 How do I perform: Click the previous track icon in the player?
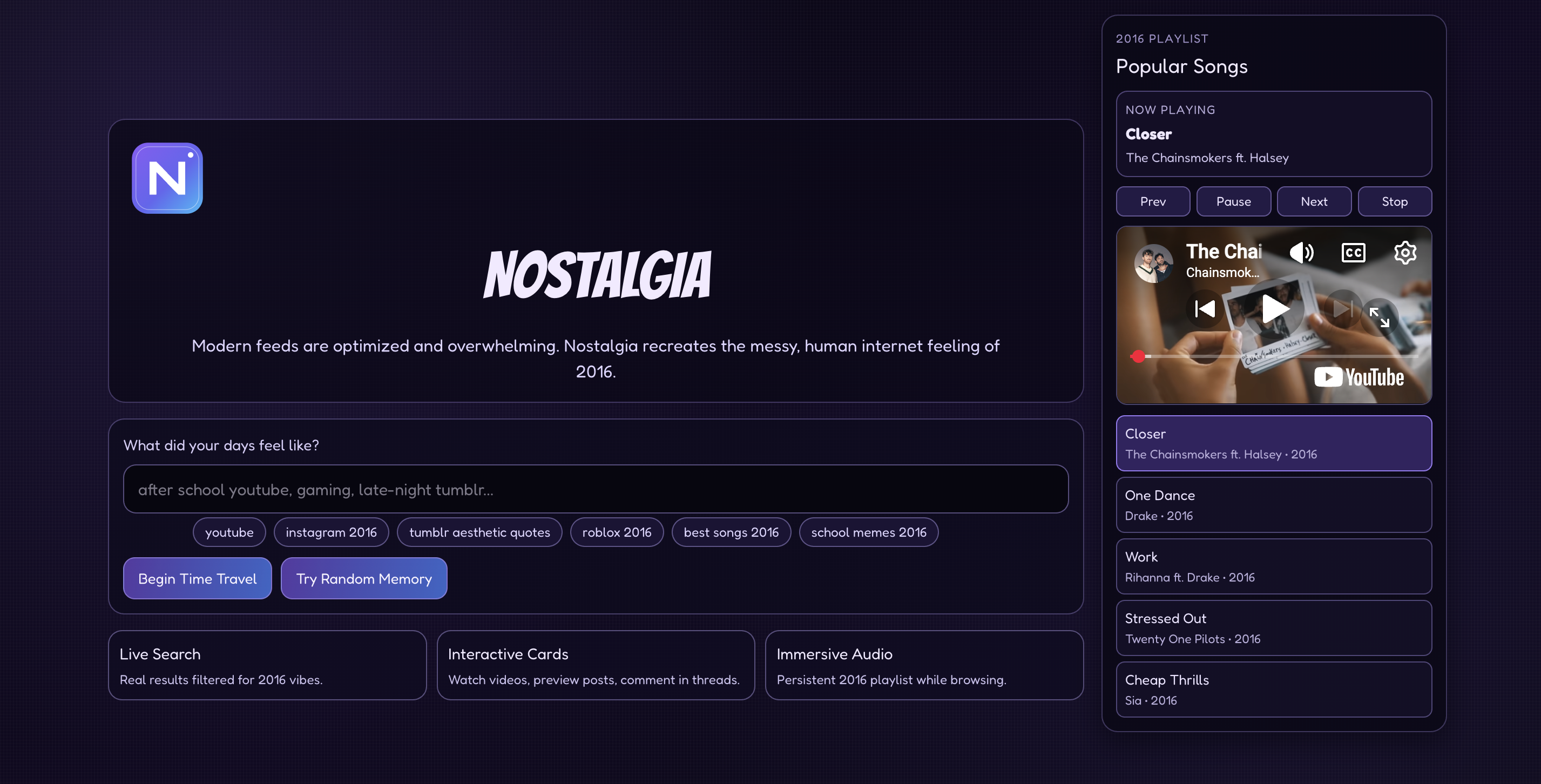pos(1204,308)
